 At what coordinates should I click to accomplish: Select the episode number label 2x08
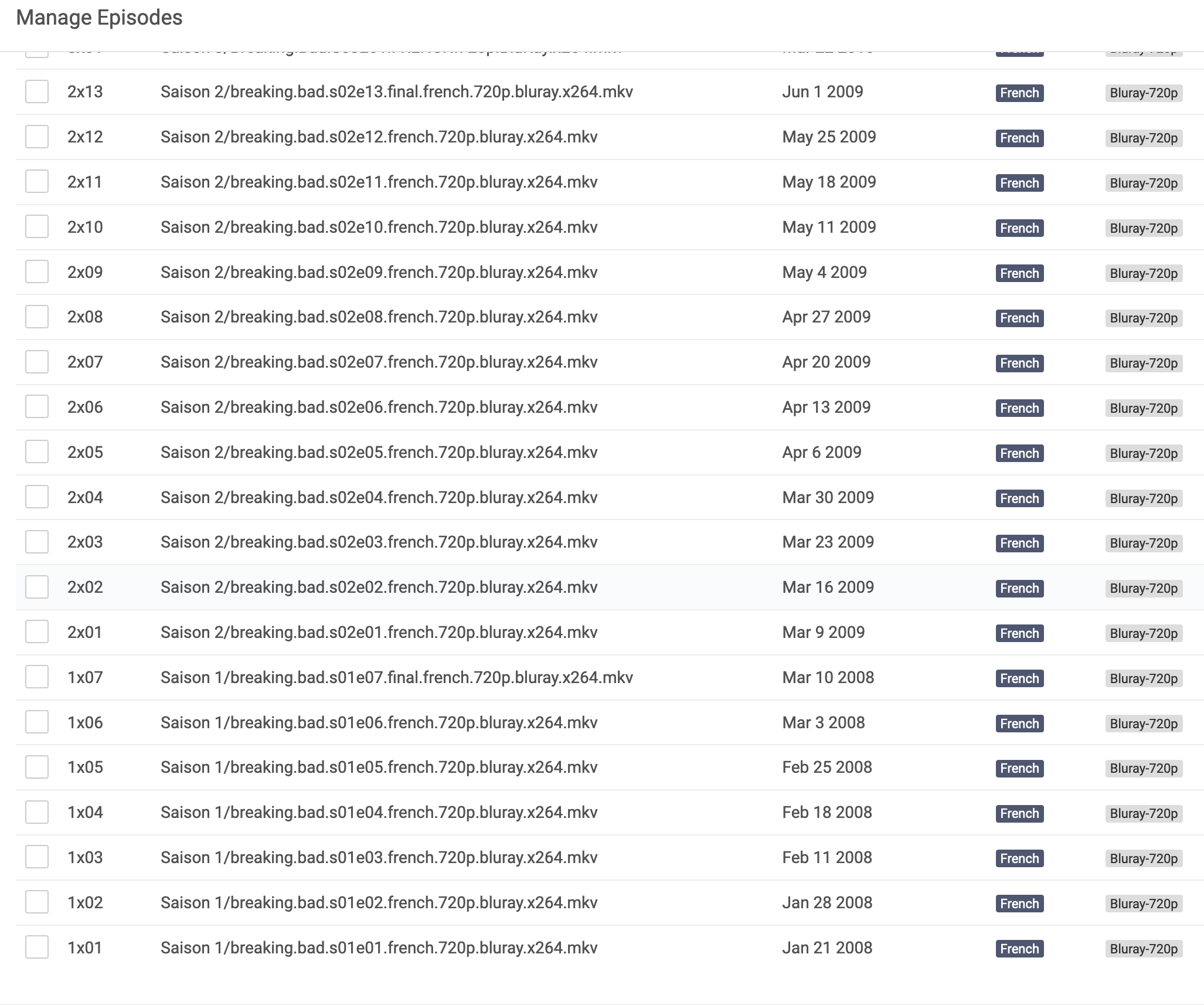coord(84,317)
